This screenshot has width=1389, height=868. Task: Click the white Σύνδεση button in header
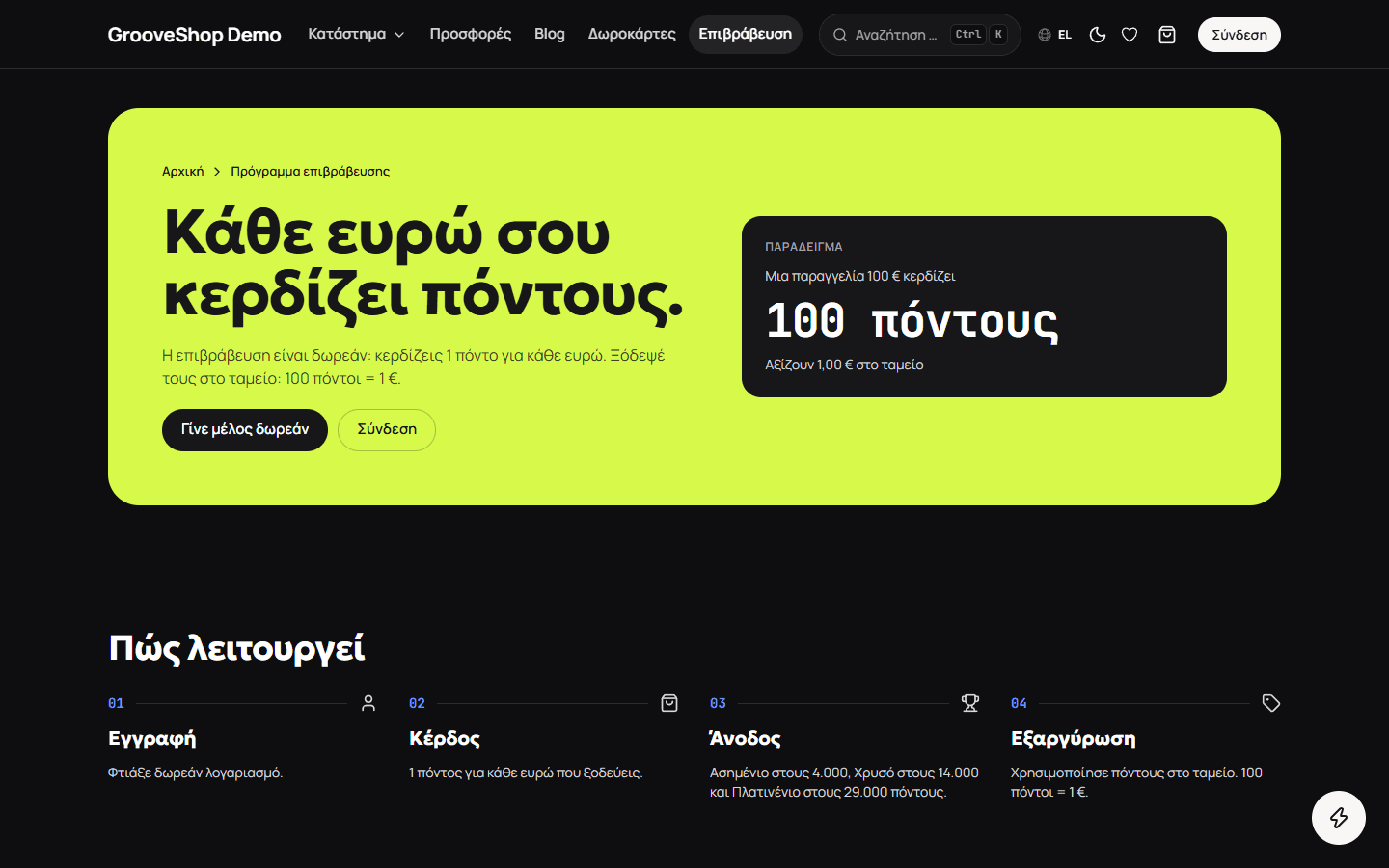pyautogui.click(x=1239, y=35)
